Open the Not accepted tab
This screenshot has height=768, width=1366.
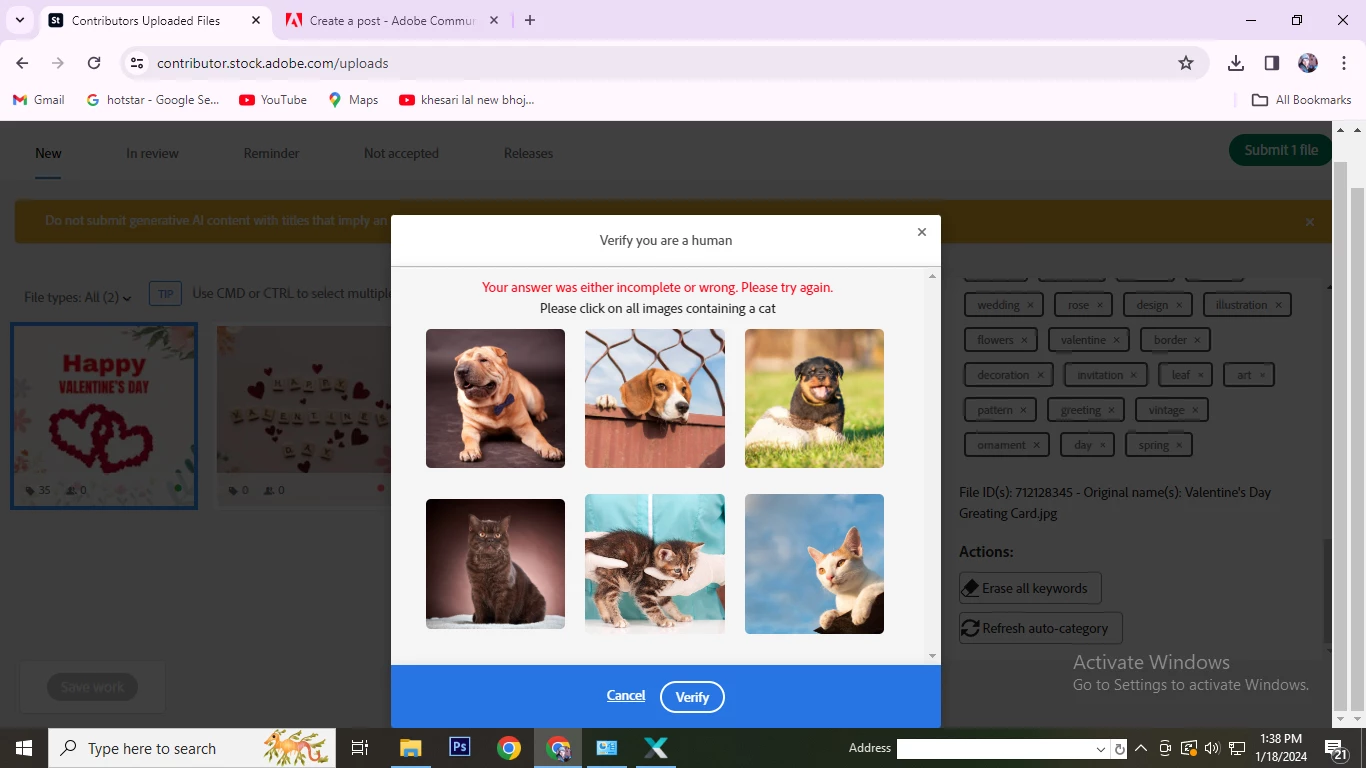click(x=401, y=153)
